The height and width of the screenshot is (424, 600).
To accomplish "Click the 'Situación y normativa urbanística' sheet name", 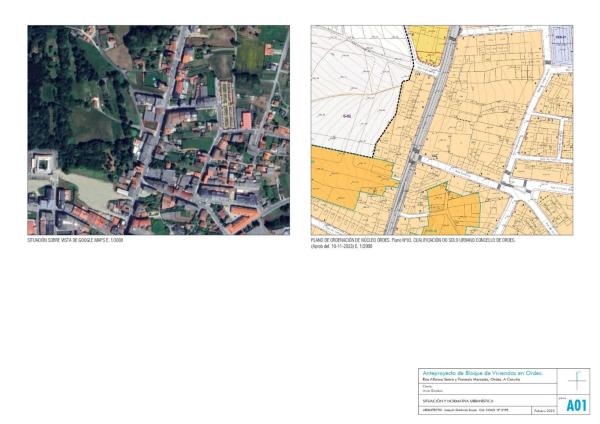I will 462,400.
